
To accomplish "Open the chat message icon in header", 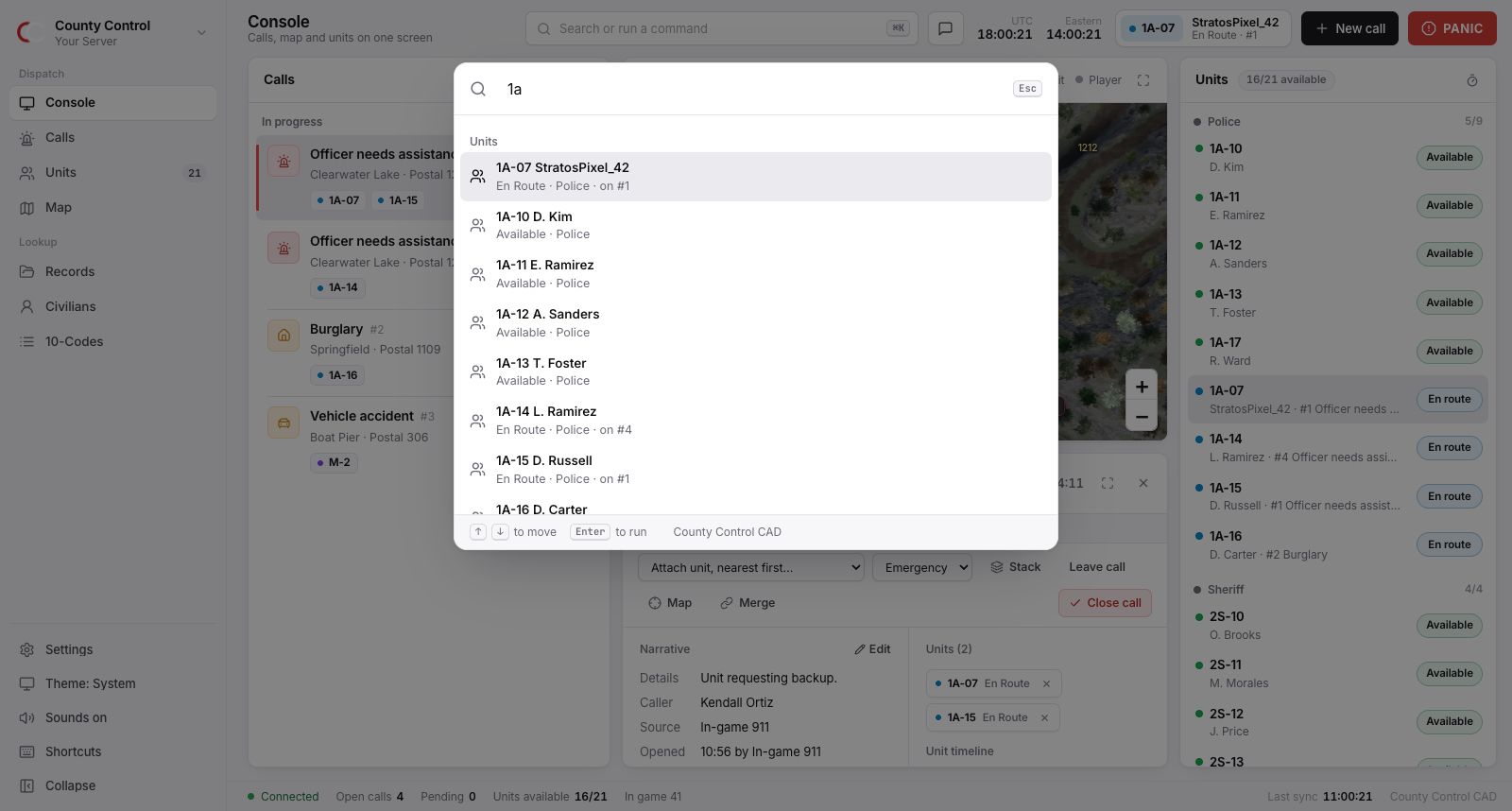I will pyautogui.click(x=945, y=28).
